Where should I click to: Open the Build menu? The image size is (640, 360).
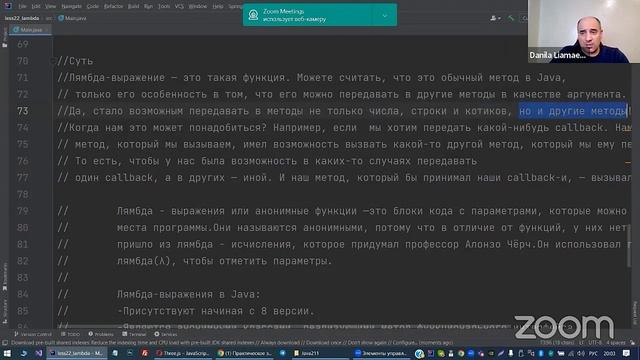[133, 6]
